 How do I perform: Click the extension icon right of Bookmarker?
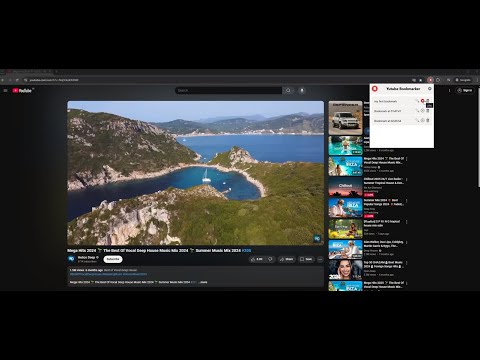click(438, 80)
